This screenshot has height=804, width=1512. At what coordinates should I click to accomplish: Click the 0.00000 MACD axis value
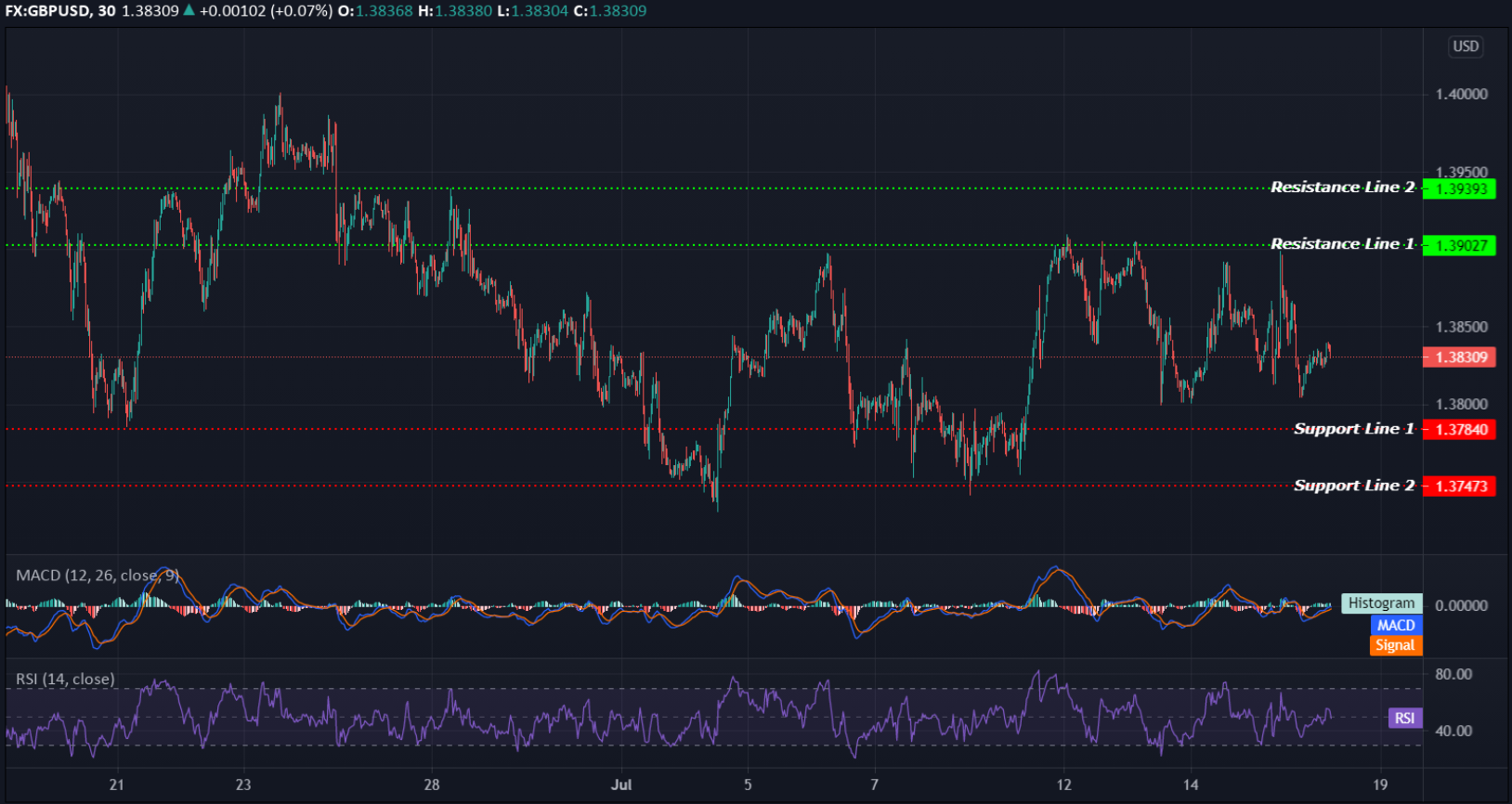click(1461, 606)
